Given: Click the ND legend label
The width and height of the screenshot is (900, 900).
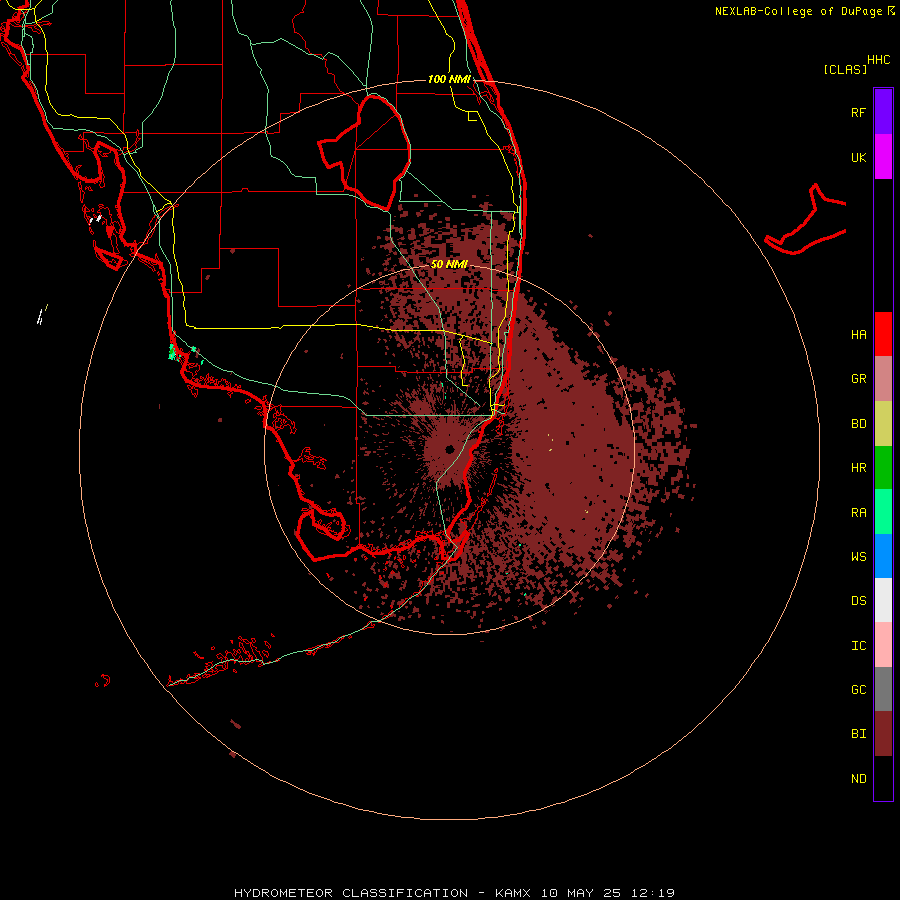Looking at the screenshot, I should 858,779.
